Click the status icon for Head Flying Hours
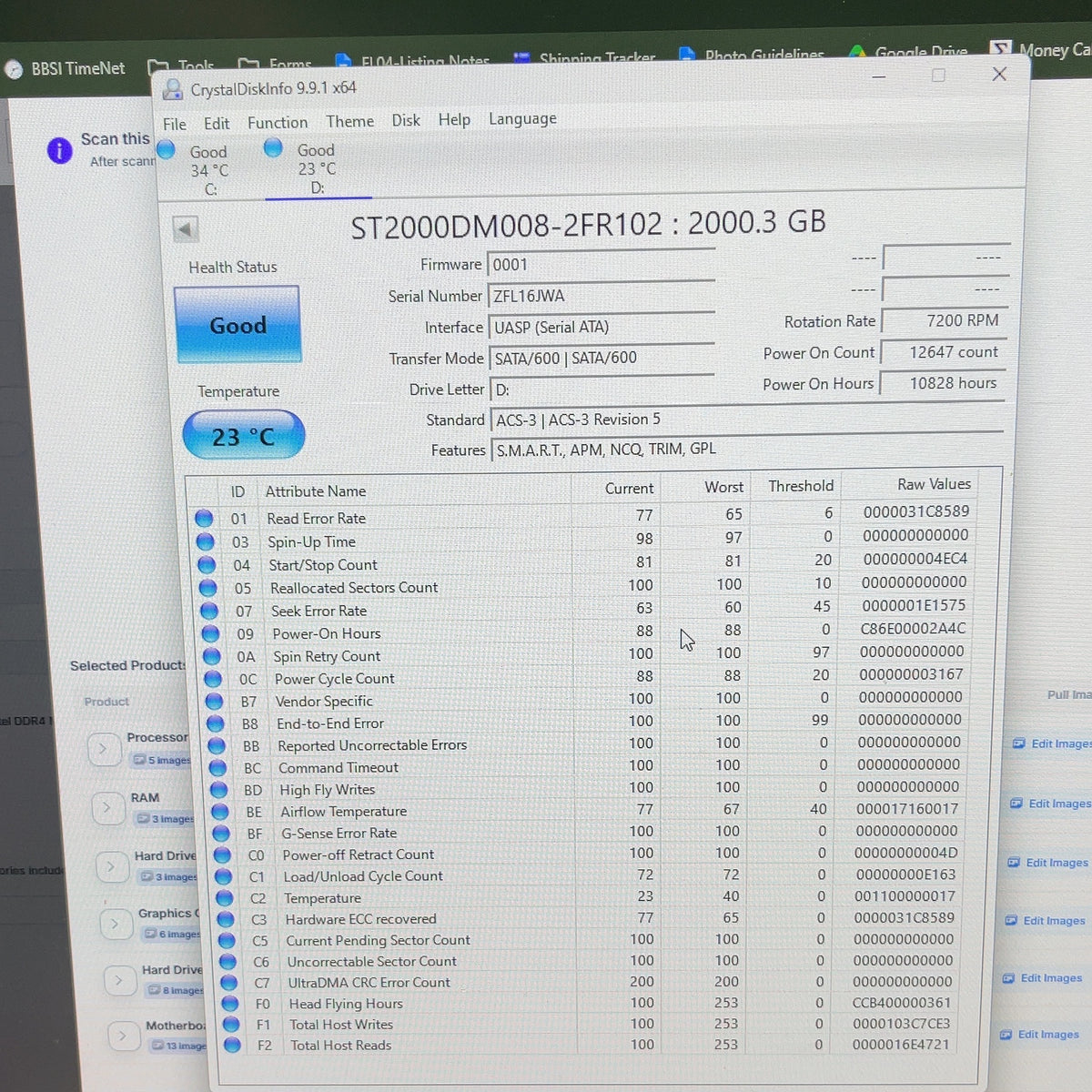The image size is (1092, 1092). click(229, 1004)
